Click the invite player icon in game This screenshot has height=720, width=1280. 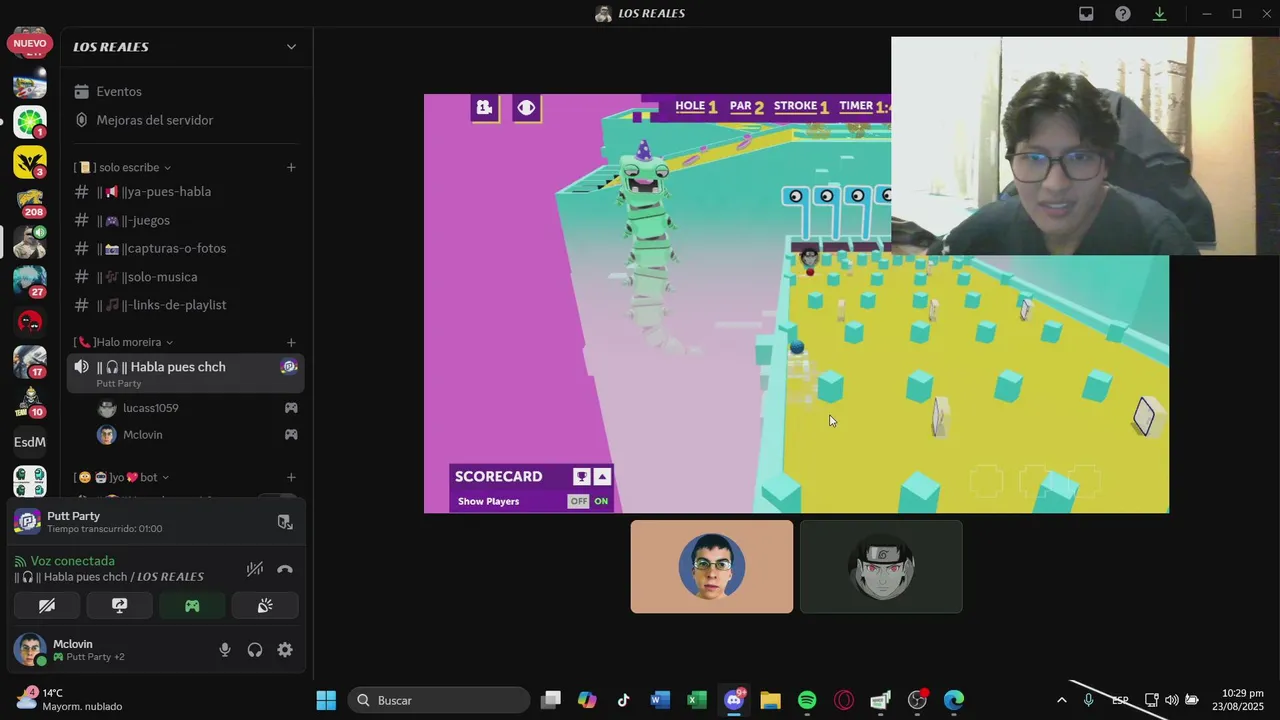tap(485, 108)
